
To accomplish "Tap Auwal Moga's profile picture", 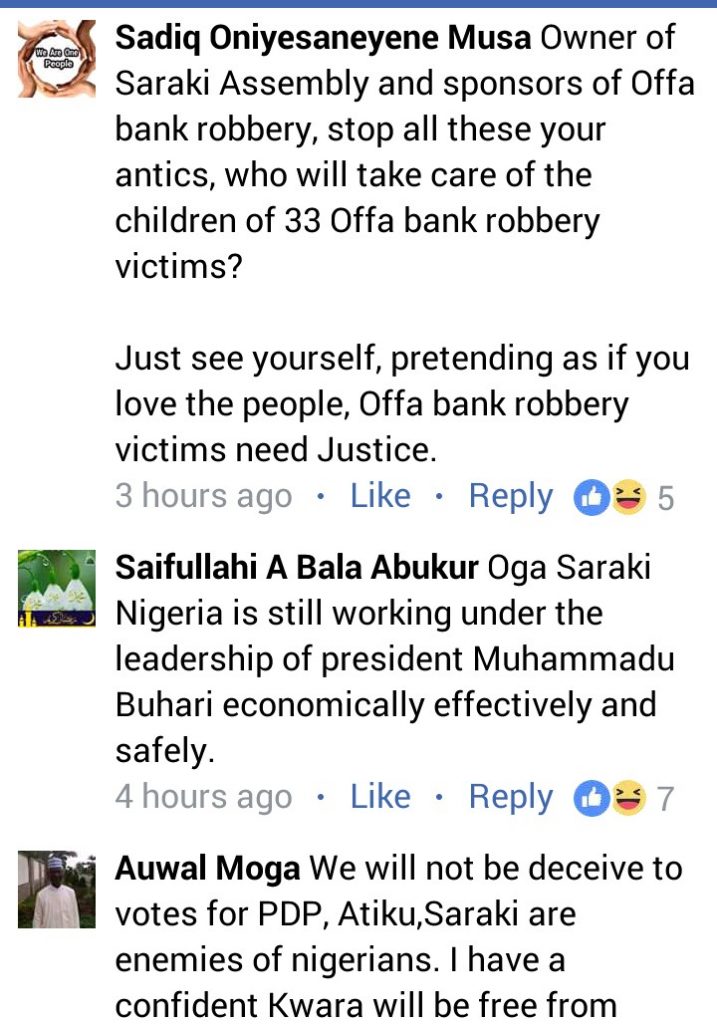I will (57, 889).
